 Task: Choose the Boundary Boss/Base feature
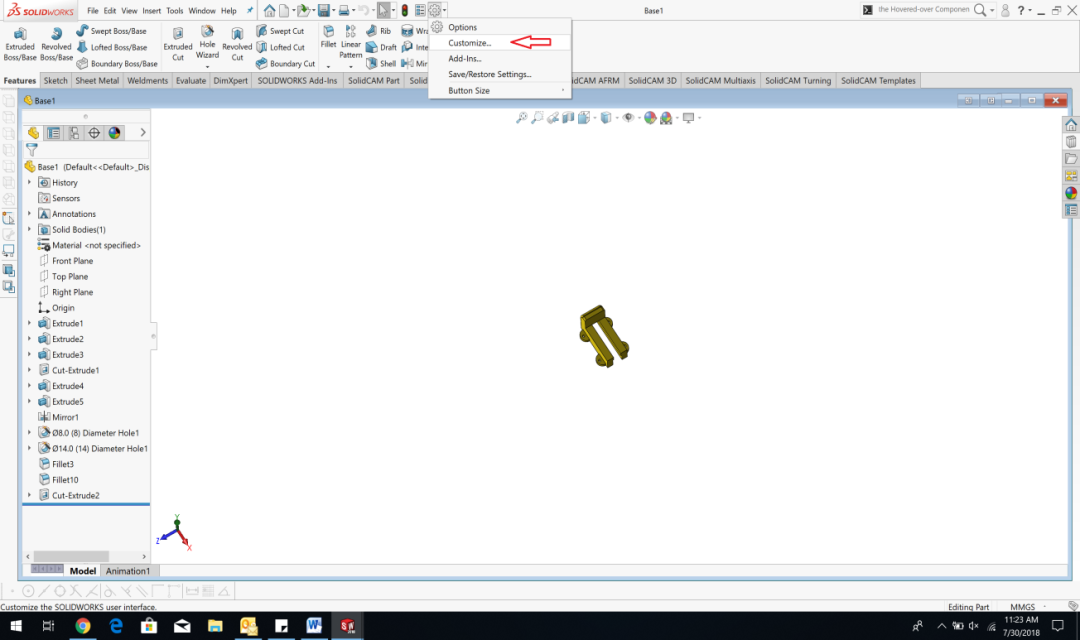click(x=117, y=63)
